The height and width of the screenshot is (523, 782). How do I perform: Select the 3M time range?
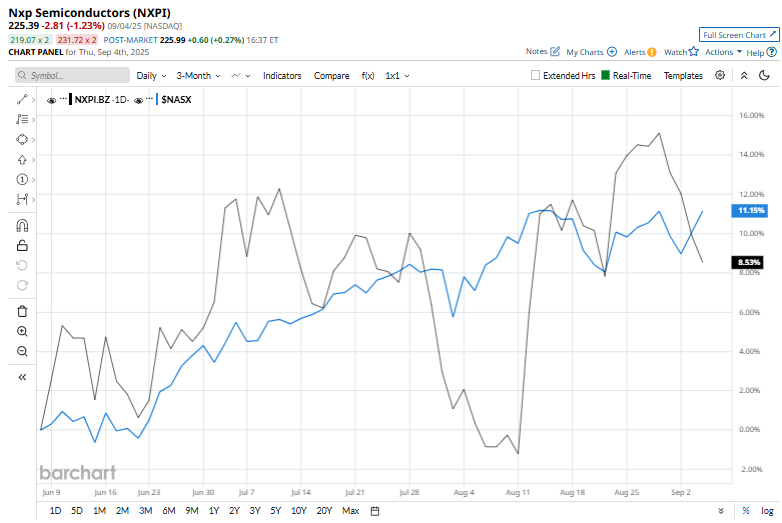[x=146, y=511]
